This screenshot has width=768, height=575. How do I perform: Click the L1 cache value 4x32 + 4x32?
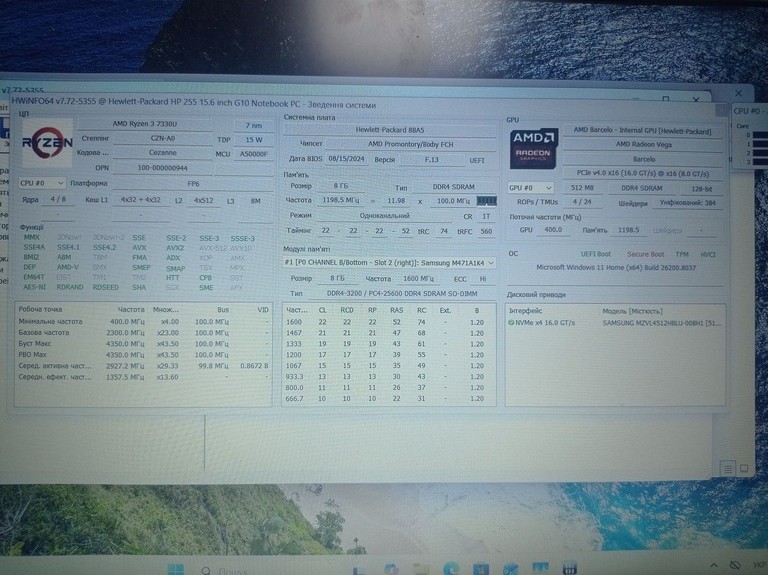[x=141, y=200]
